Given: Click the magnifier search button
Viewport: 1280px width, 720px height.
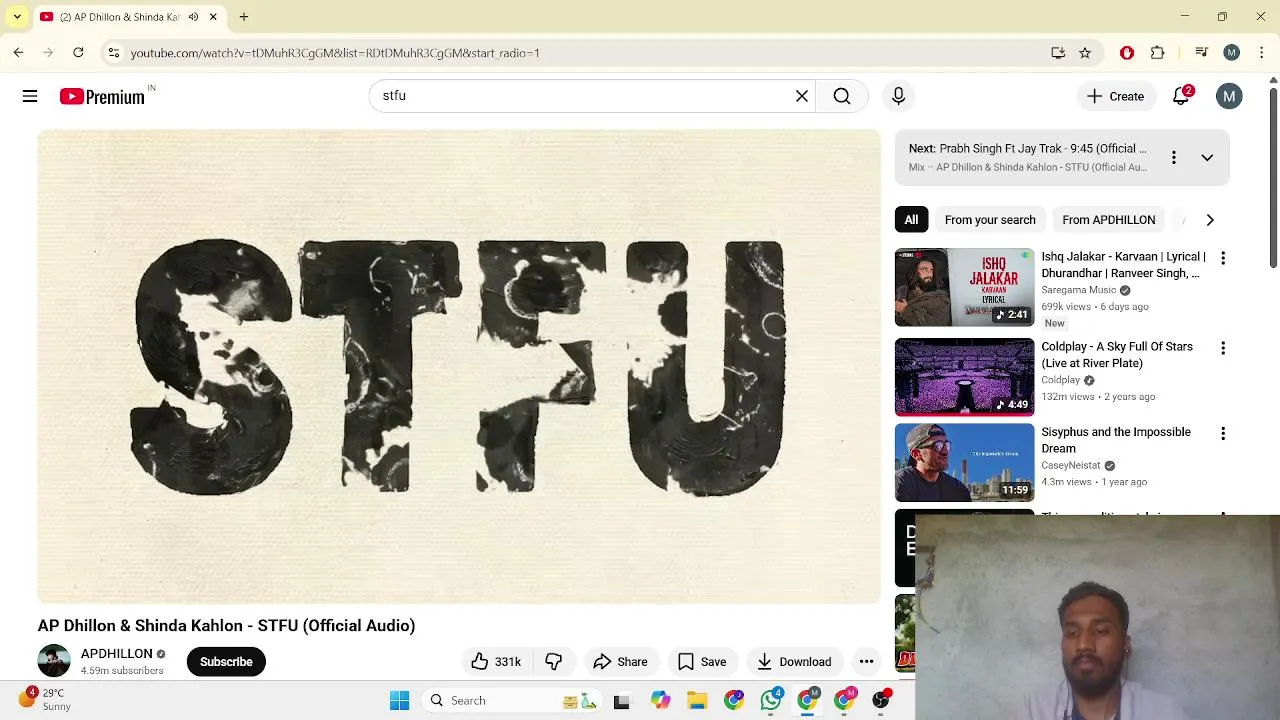Looking at the screenshot, I should click(842, 96).
